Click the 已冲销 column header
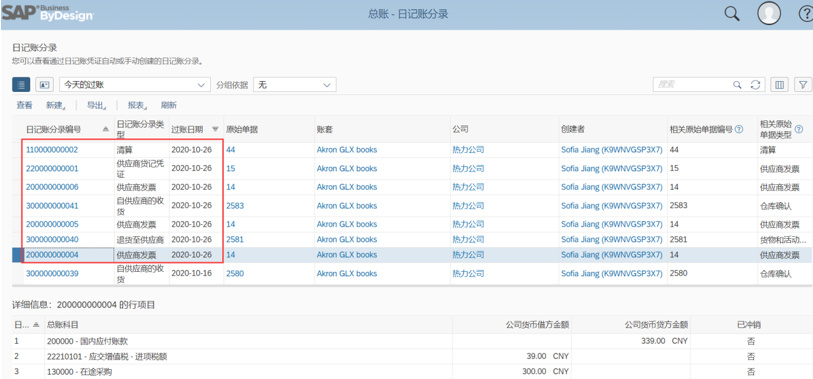This screenshot has width=813, height=379. point(750,325)
